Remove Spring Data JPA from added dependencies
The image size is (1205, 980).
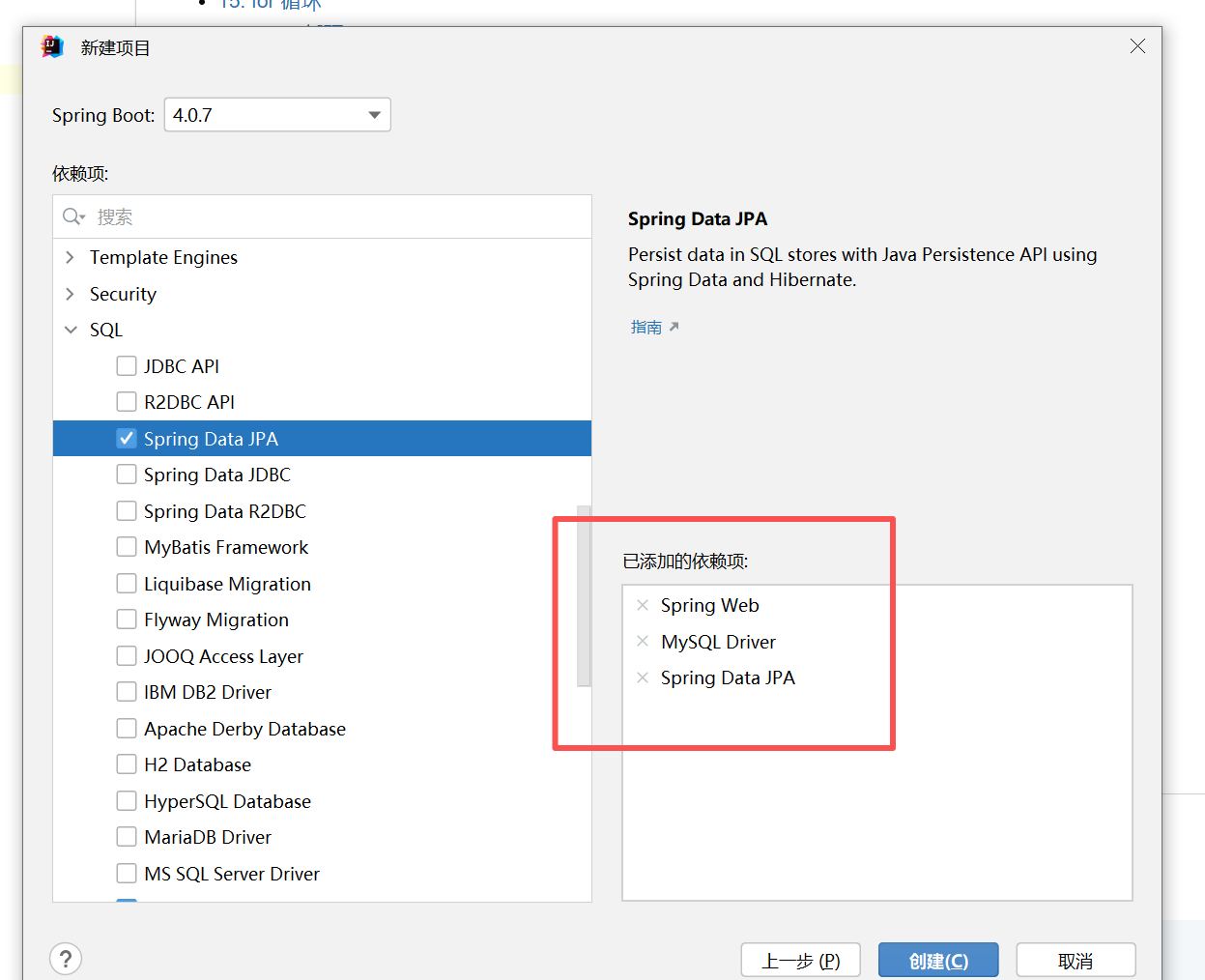tap(643, 677)
